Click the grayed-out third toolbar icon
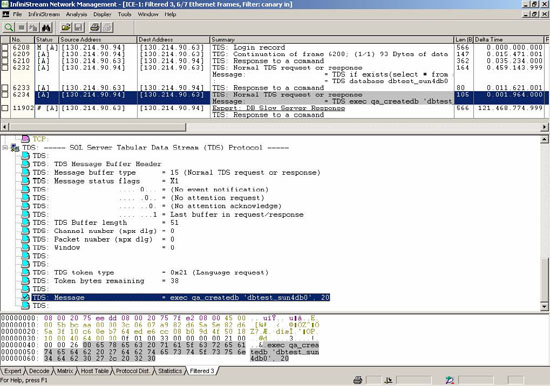 (x=34, y=27)
